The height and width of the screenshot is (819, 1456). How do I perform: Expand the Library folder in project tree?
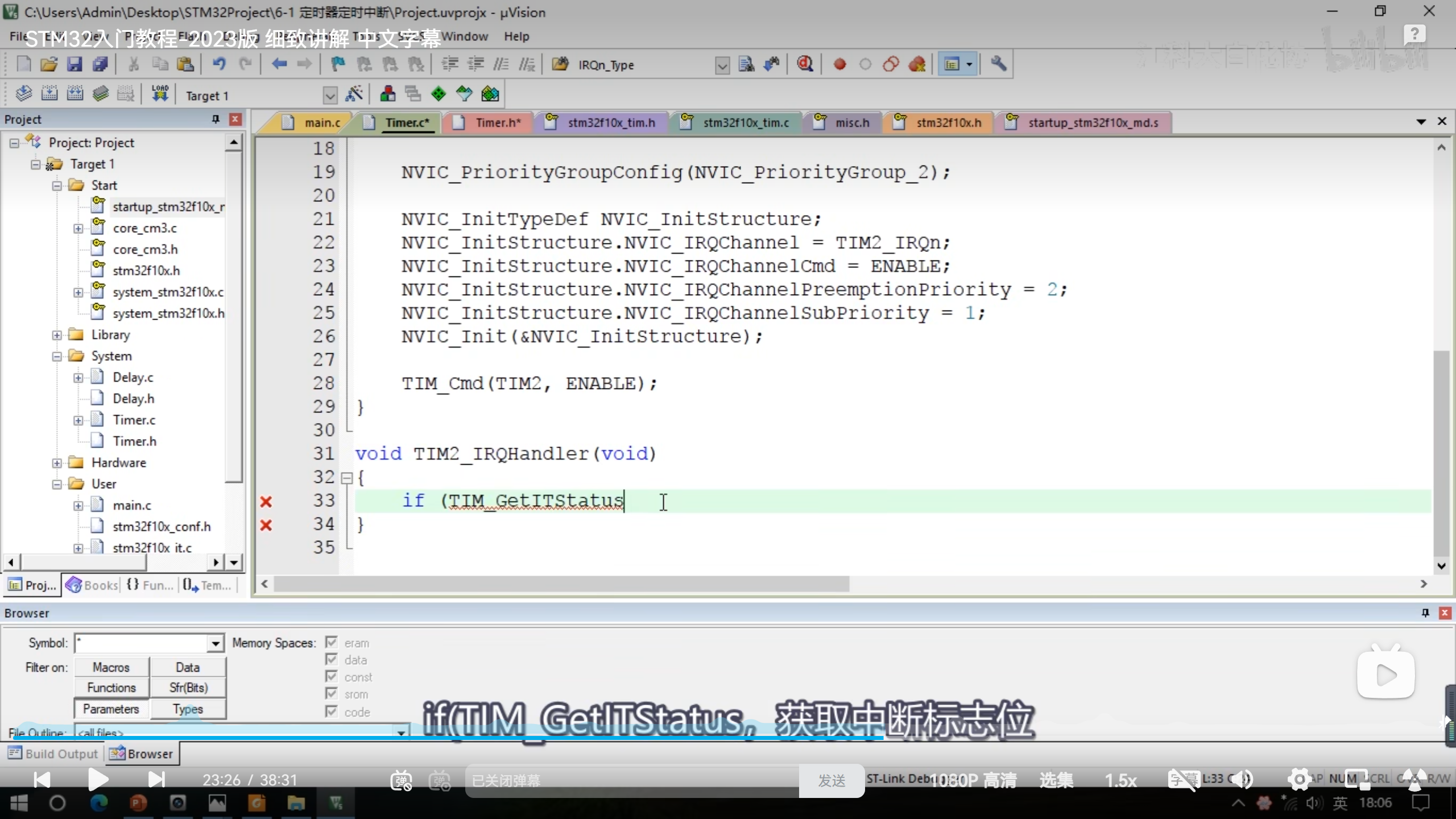coord(57,335)
